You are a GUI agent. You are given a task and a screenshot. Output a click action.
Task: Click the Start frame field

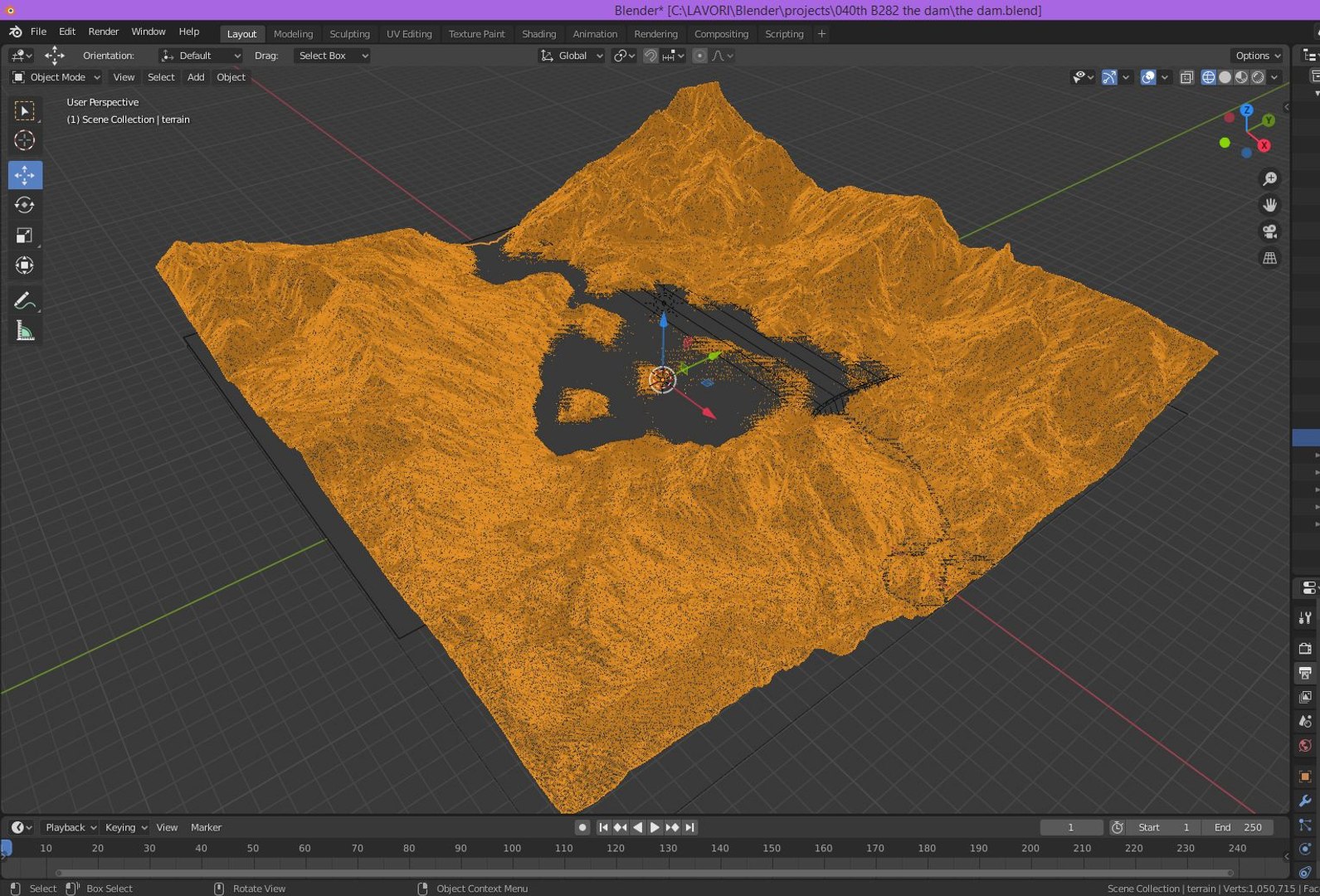point(1165,827)
